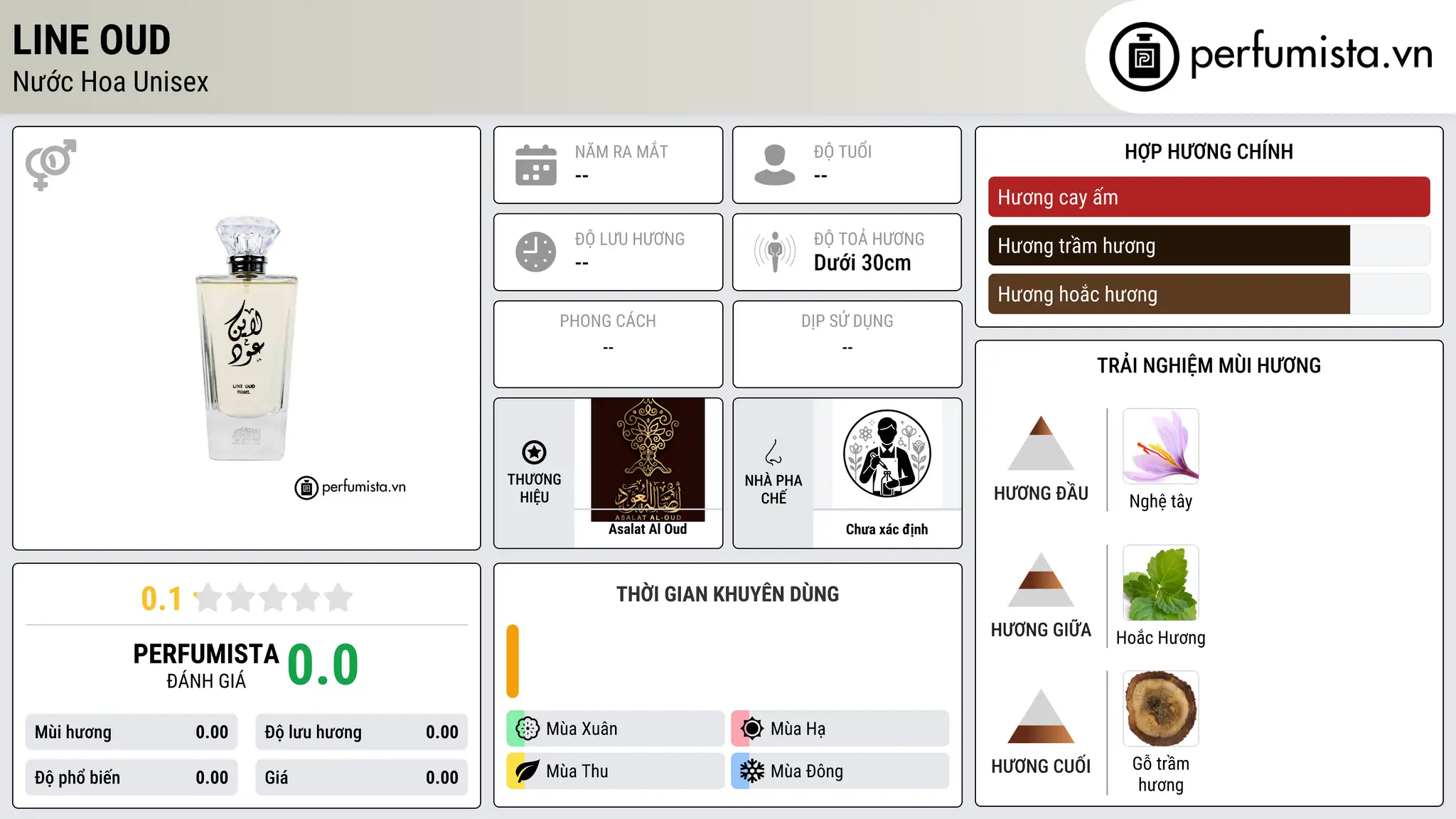Click the person icon for Độ tuổi

coord(775,165)
